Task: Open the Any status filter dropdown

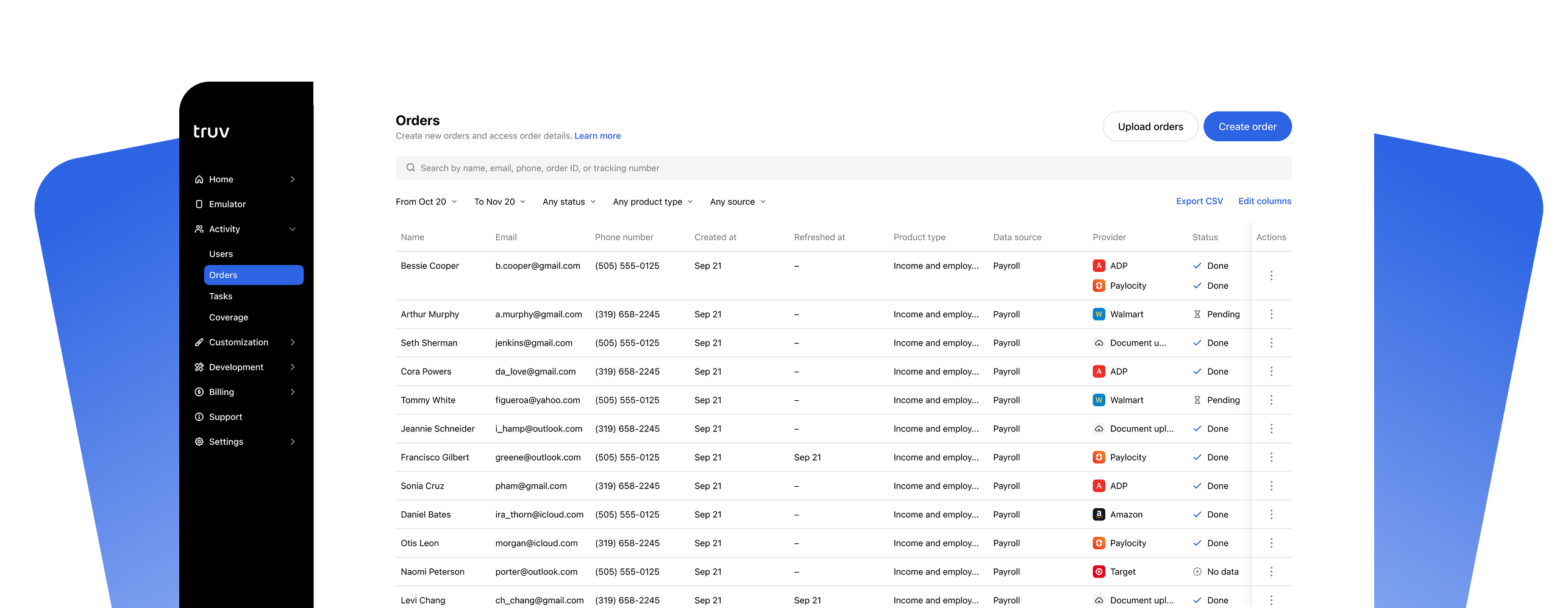Action: pyautogui.click(x=568, y=202)
